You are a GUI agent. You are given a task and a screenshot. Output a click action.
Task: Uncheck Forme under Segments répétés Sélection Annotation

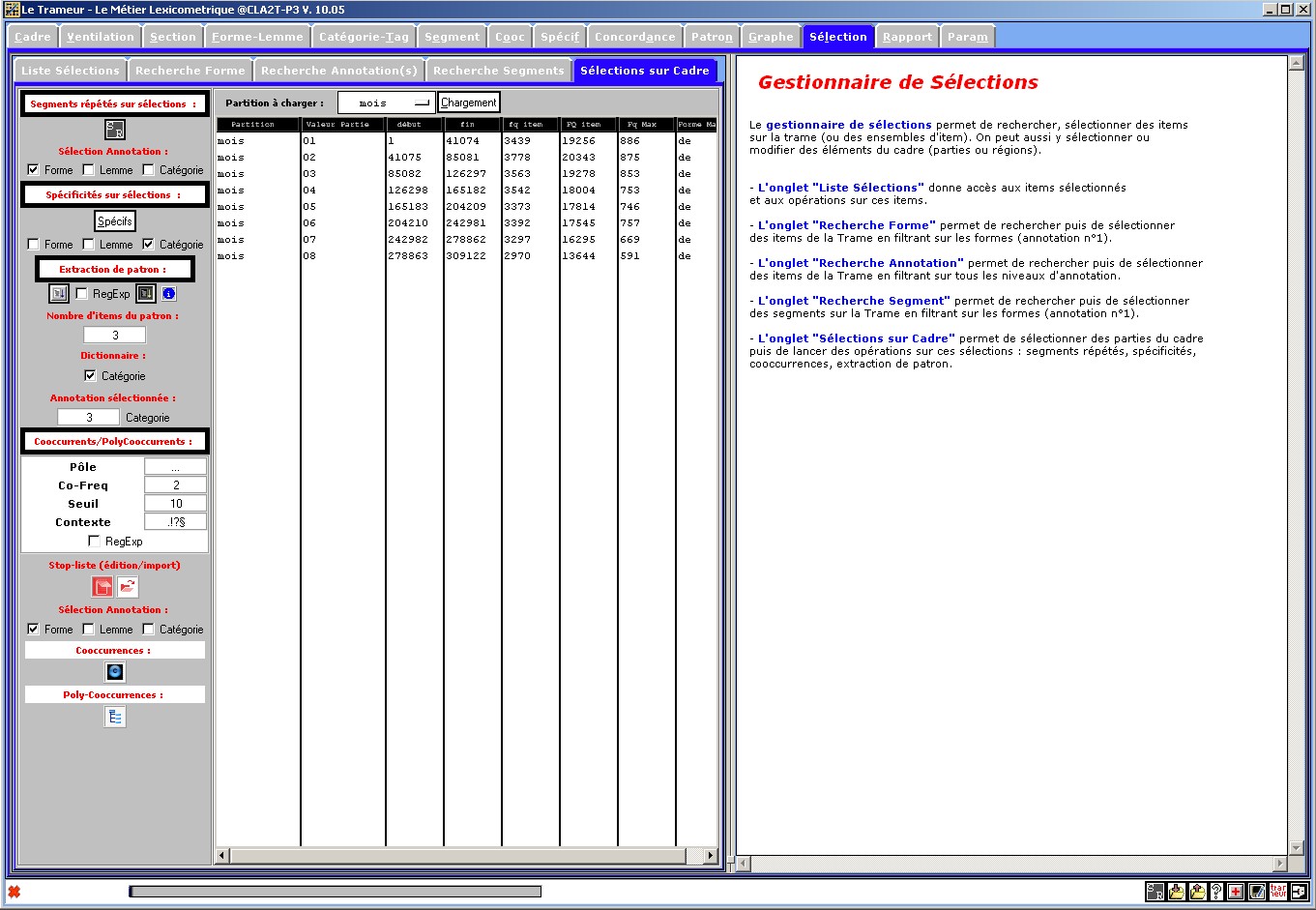pyautogui.click(x=33, y=169)
